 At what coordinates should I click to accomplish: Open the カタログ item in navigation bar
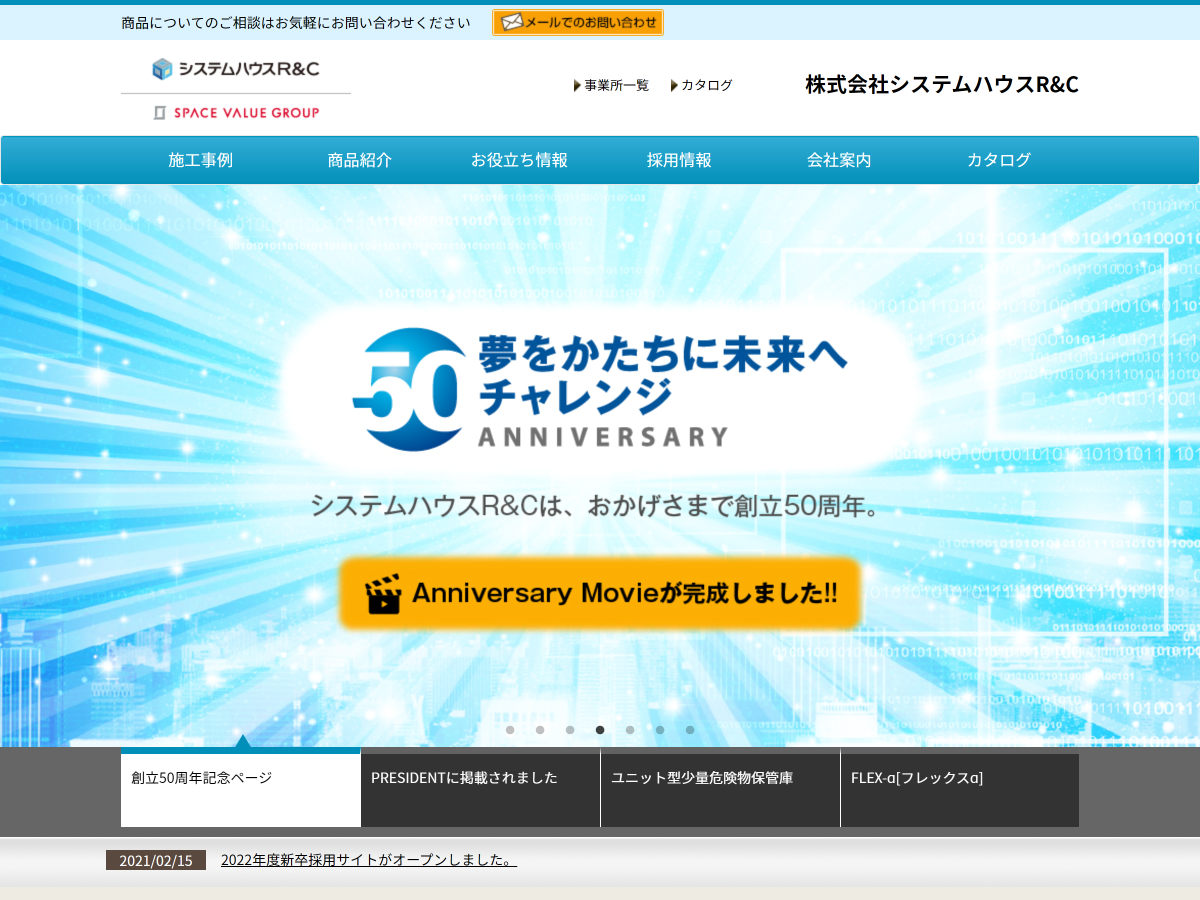tap(999, 160)
